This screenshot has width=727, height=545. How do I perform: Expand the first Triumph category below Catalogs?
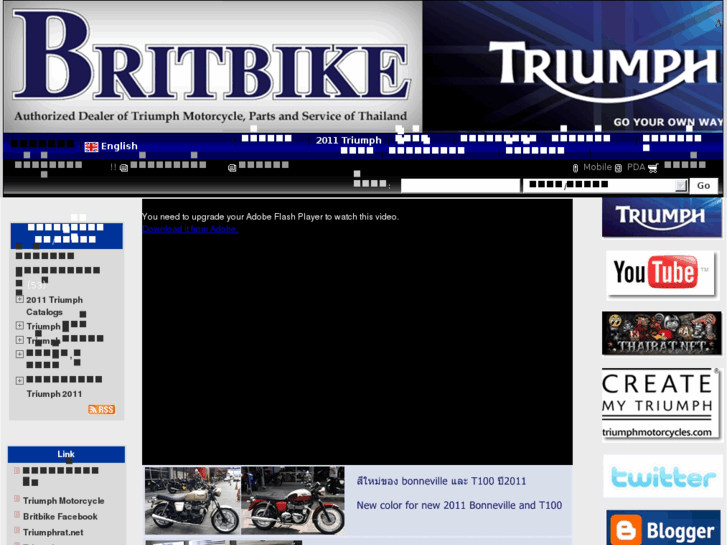(x=19, y=326)
